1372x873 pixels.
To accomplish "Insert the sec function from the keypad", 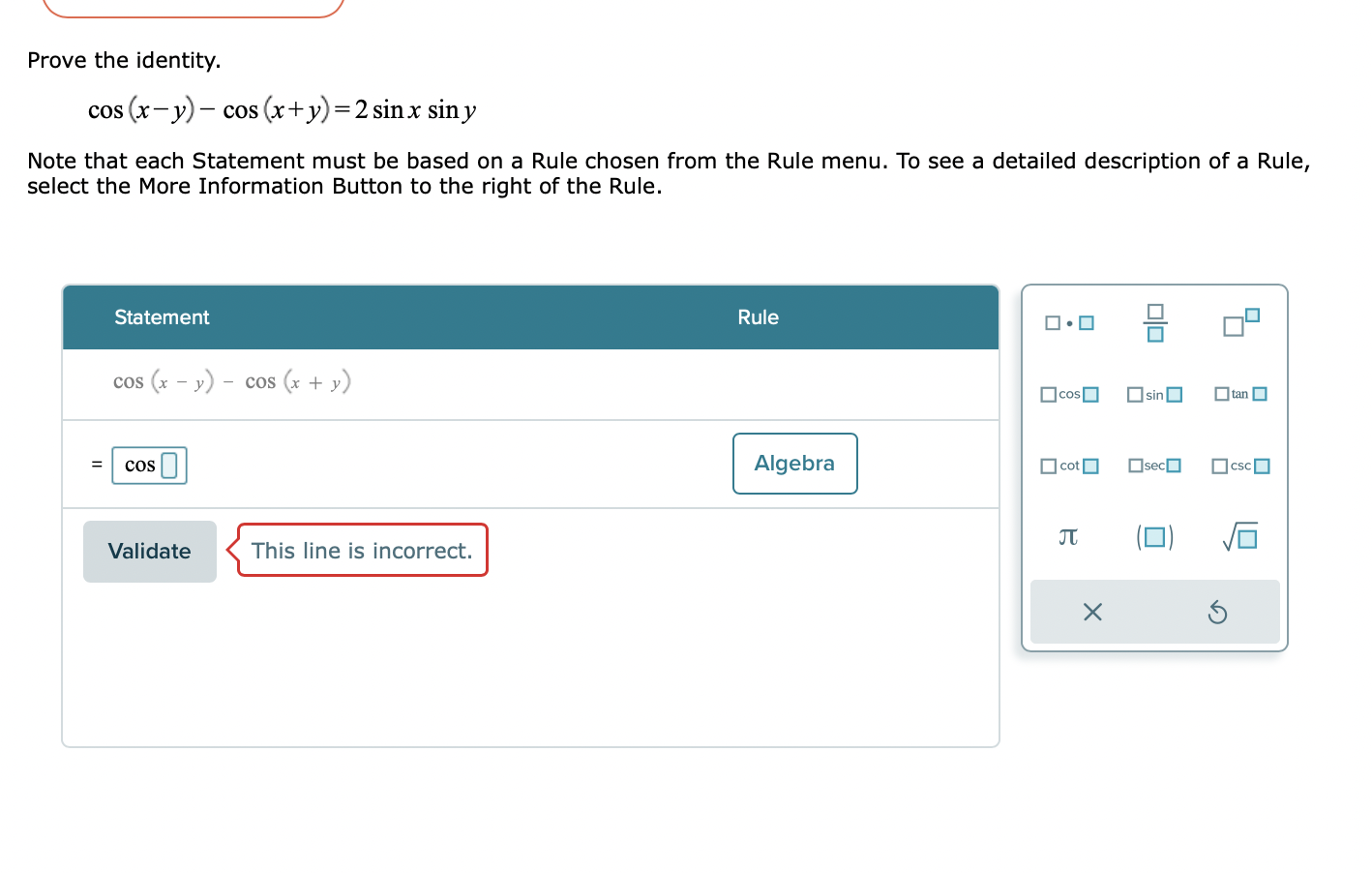I will pos(1153,466).
